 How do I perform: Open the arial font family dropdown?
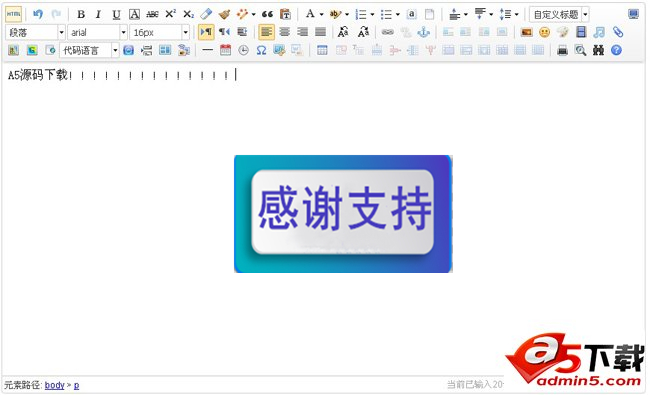pyautogui.click(x=97, y=32)
